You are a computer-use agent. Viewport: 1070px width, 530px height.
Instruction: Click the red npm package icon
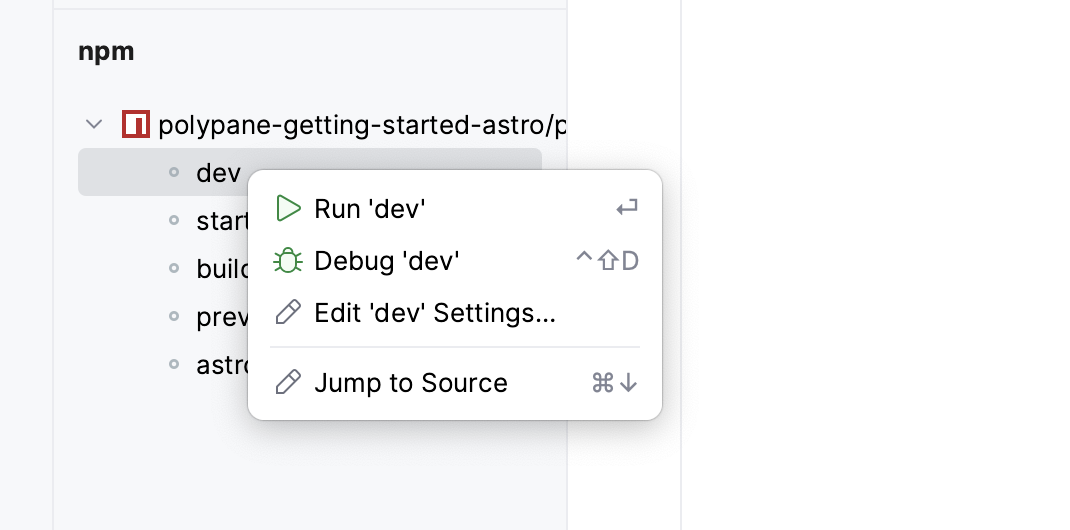(x=136, y=124)
